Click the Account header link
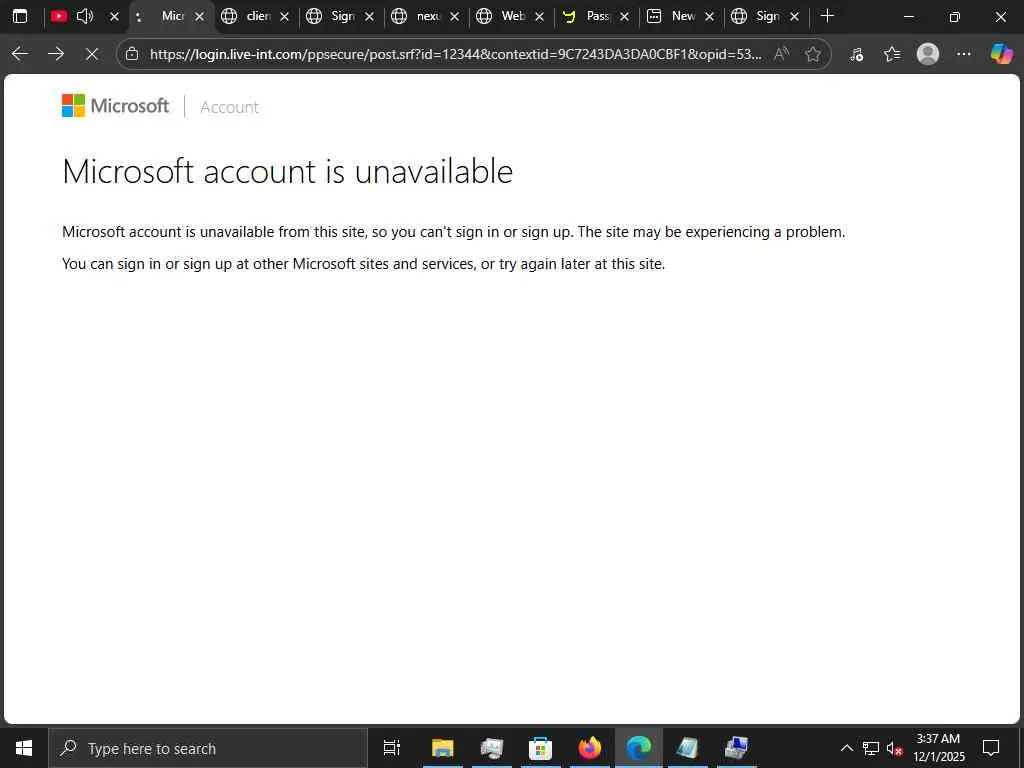This screenshot has width=1024, height=768. (229, 107)
